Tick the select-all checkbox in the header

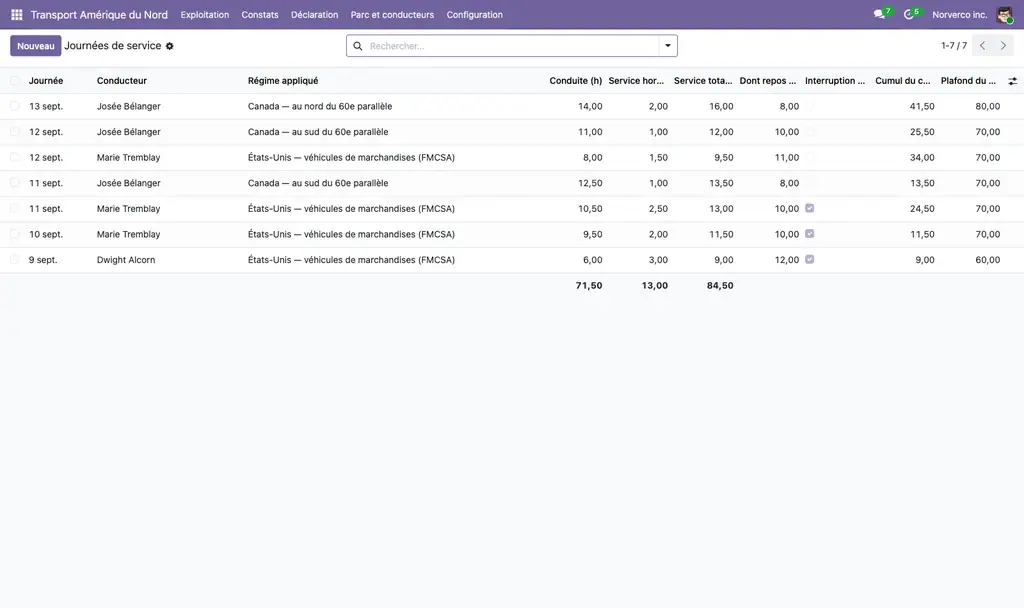coord(14,81)
